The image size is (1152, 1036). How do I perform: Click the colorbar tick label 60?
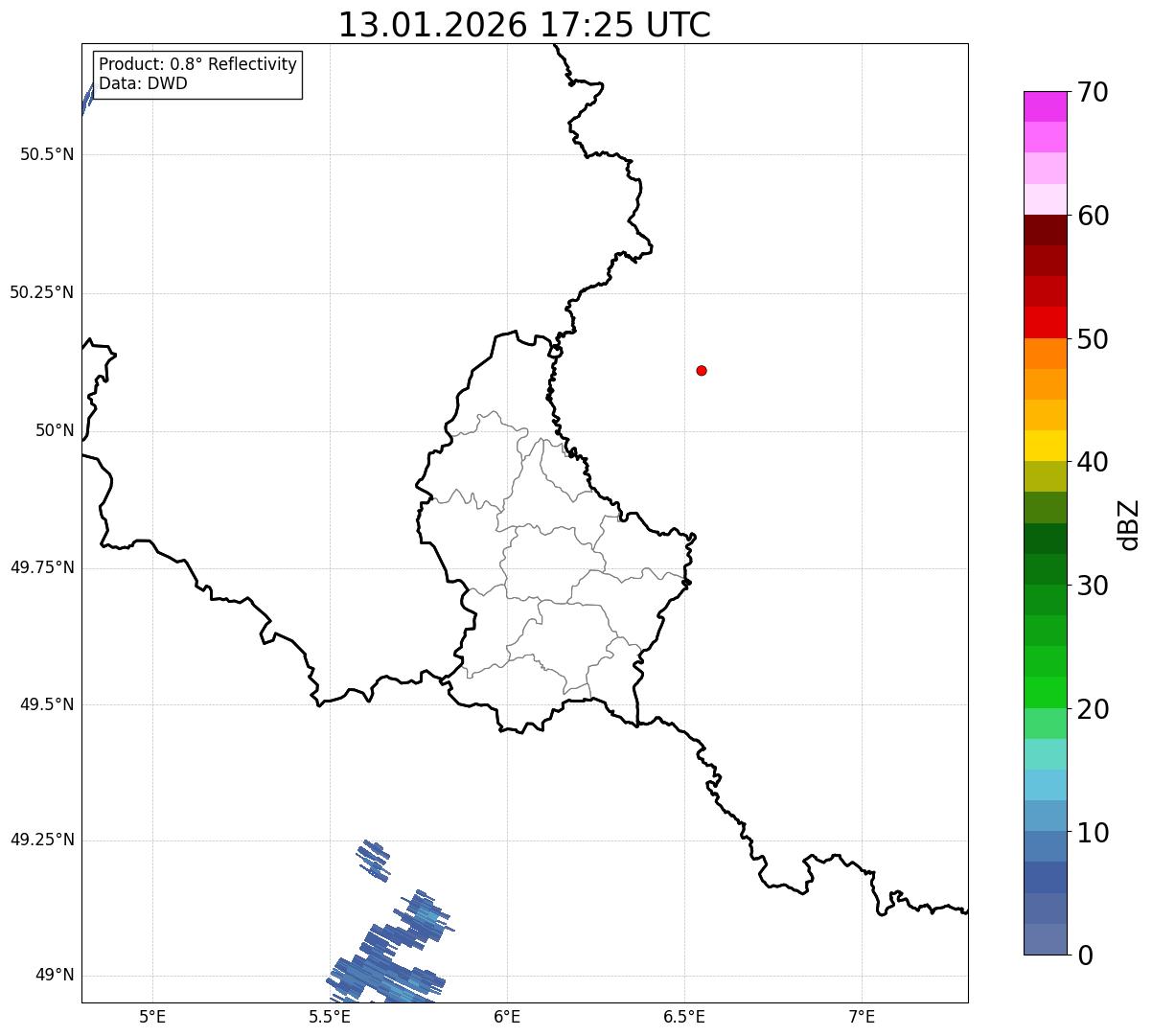click(1093, 216)
